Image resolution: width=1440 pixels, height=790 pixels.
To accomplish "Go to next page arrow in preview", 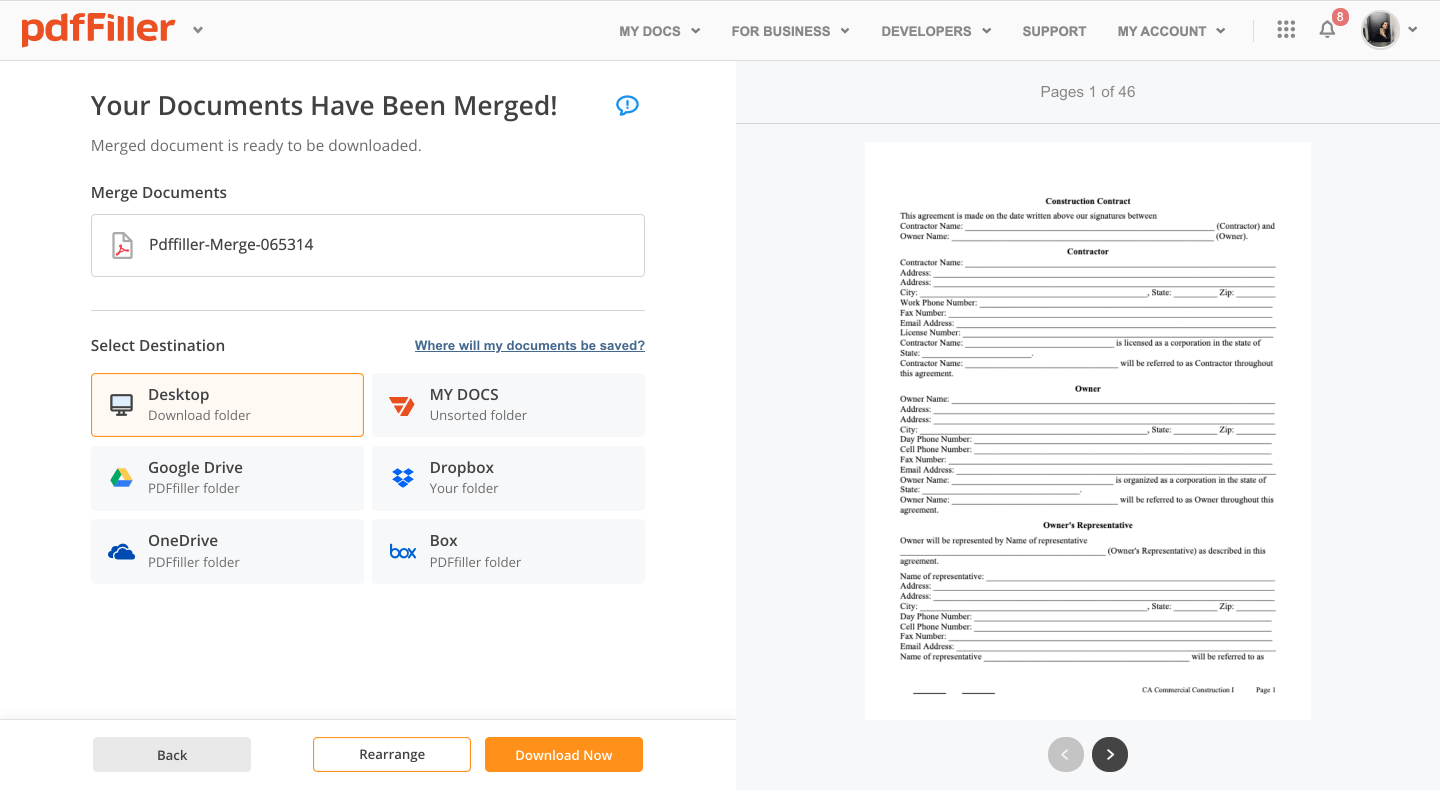I will pyautogui.click(x=1110, y=755).
